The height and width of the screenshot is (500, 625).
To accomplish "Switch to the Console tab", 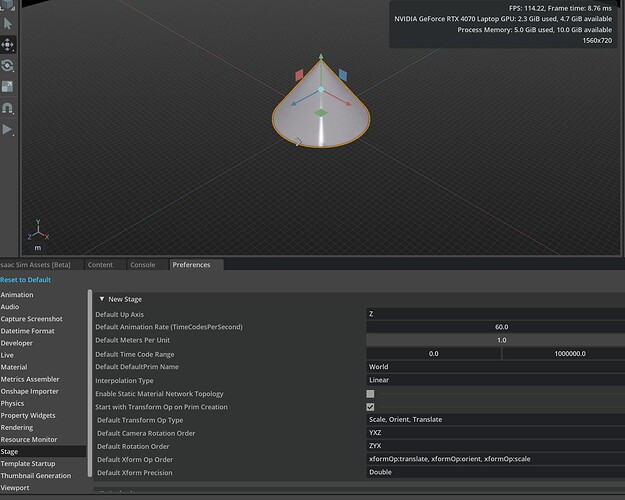I will 143,265.
